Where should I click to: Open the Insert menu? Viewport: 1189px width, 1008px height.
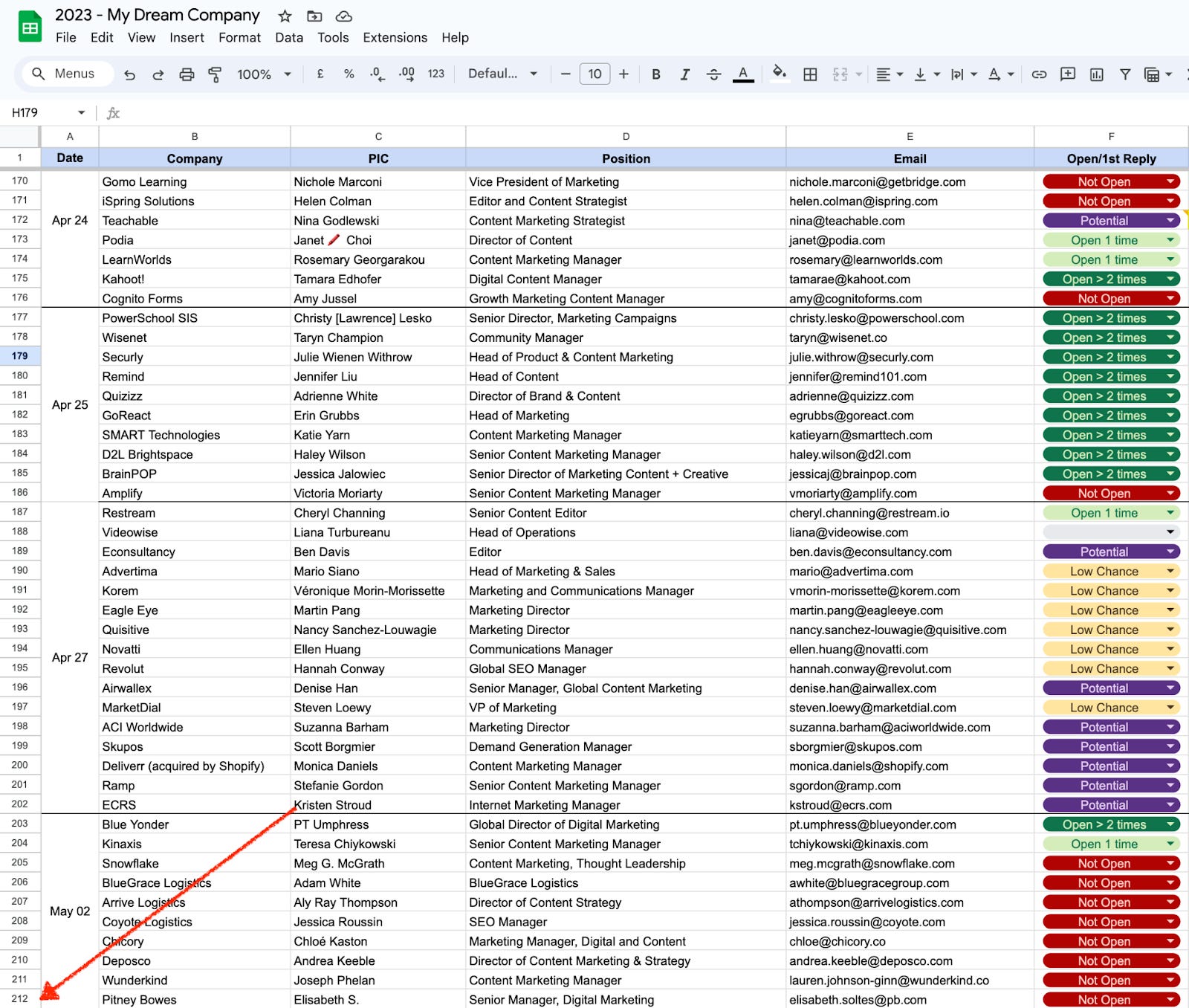[x=187, y=38]
